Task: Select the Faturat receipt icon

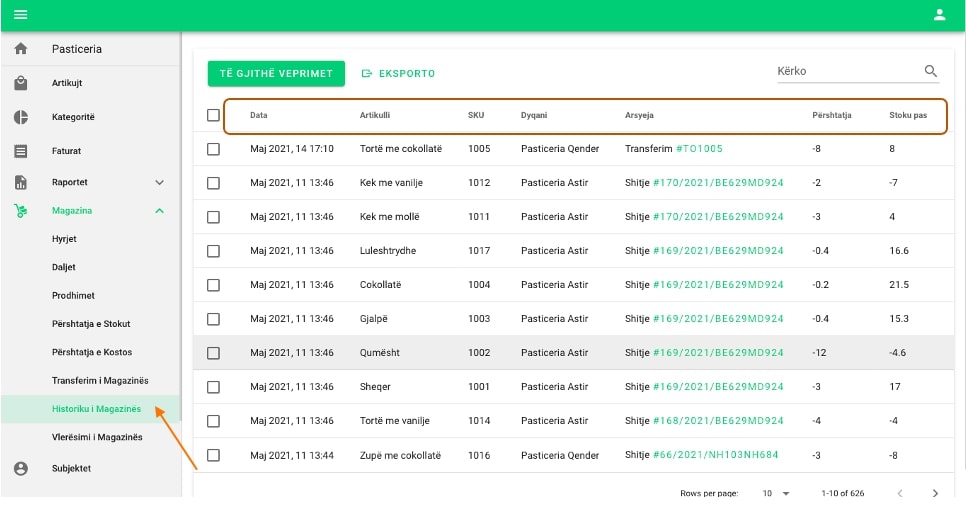Action: pos(21,151)
